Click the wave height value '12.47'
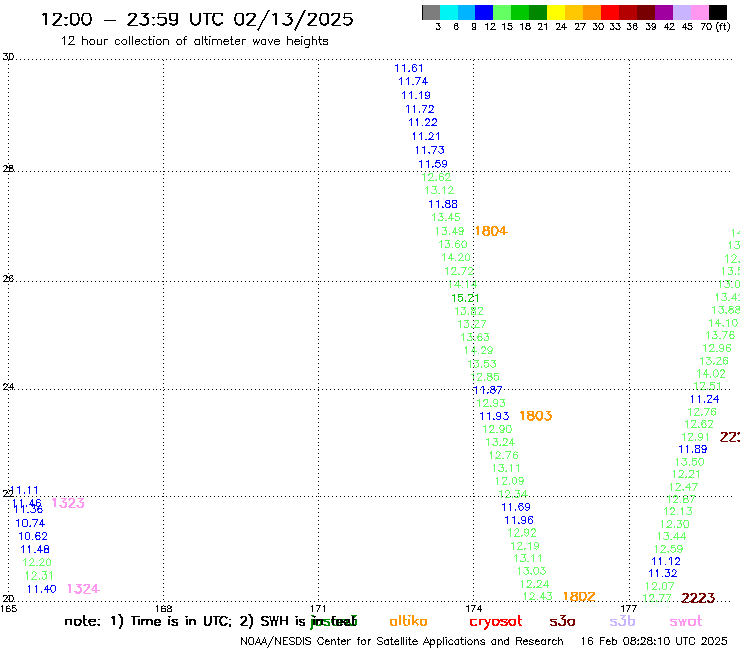Viewport: 740px width, 650px height. pos(683,487)
